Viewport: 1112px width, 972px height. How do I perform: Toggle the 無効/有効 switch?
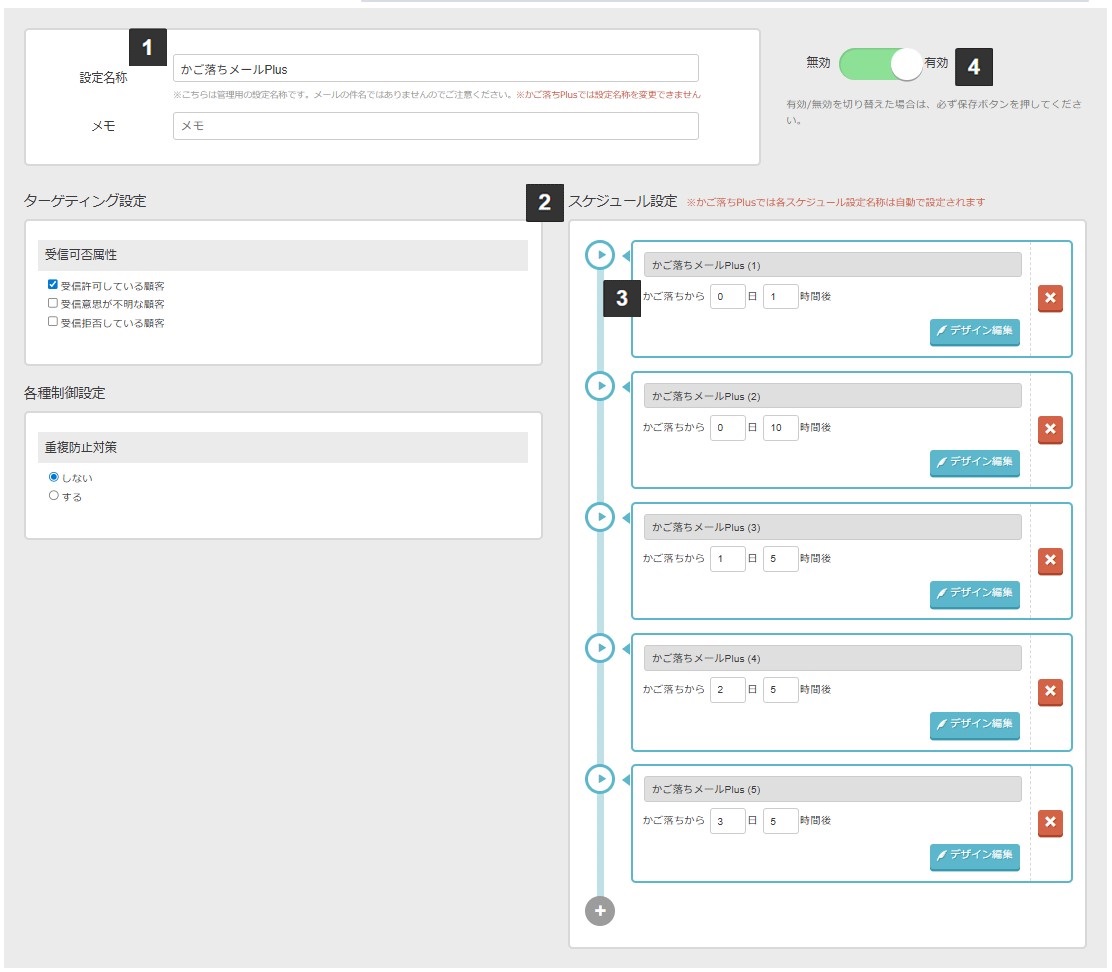[x=880, y=64]
